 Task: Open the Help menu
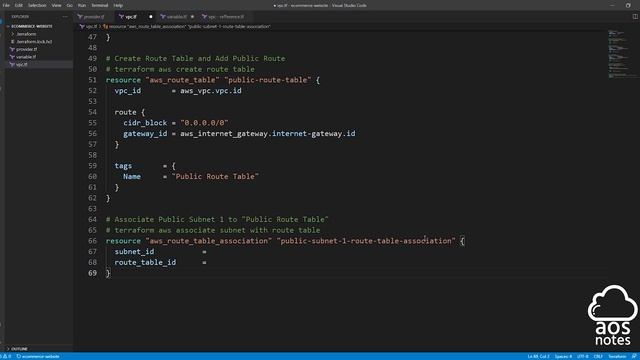click(x=118, y=5)
